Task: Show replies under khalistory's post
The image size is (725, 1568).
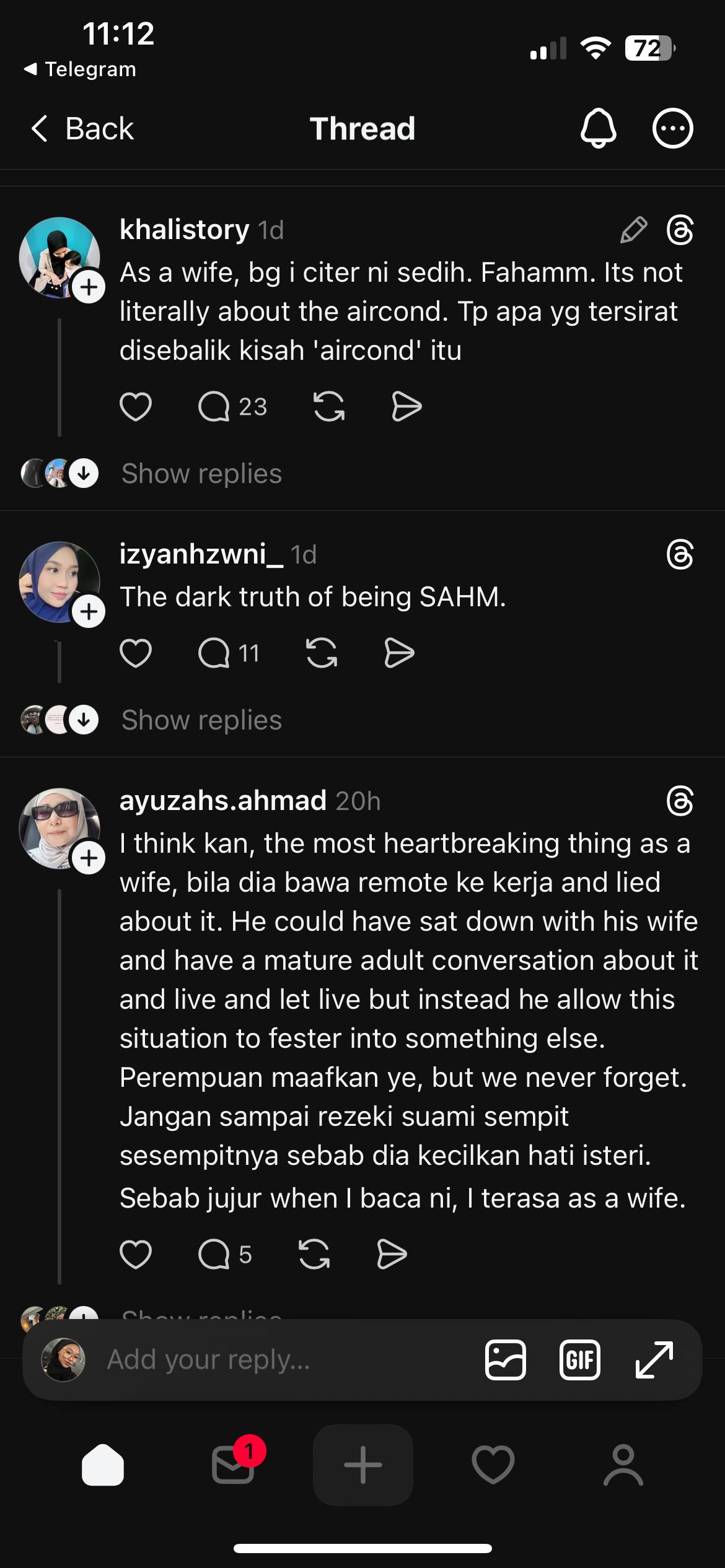Action: pos(201,474)
